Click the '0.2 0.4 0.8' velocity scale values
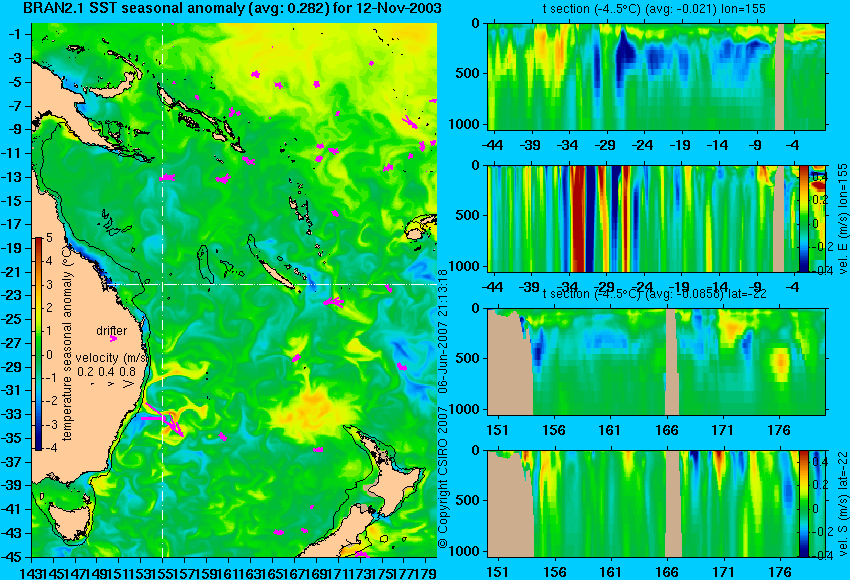This screenshot has height=580, width=850. 106,371
